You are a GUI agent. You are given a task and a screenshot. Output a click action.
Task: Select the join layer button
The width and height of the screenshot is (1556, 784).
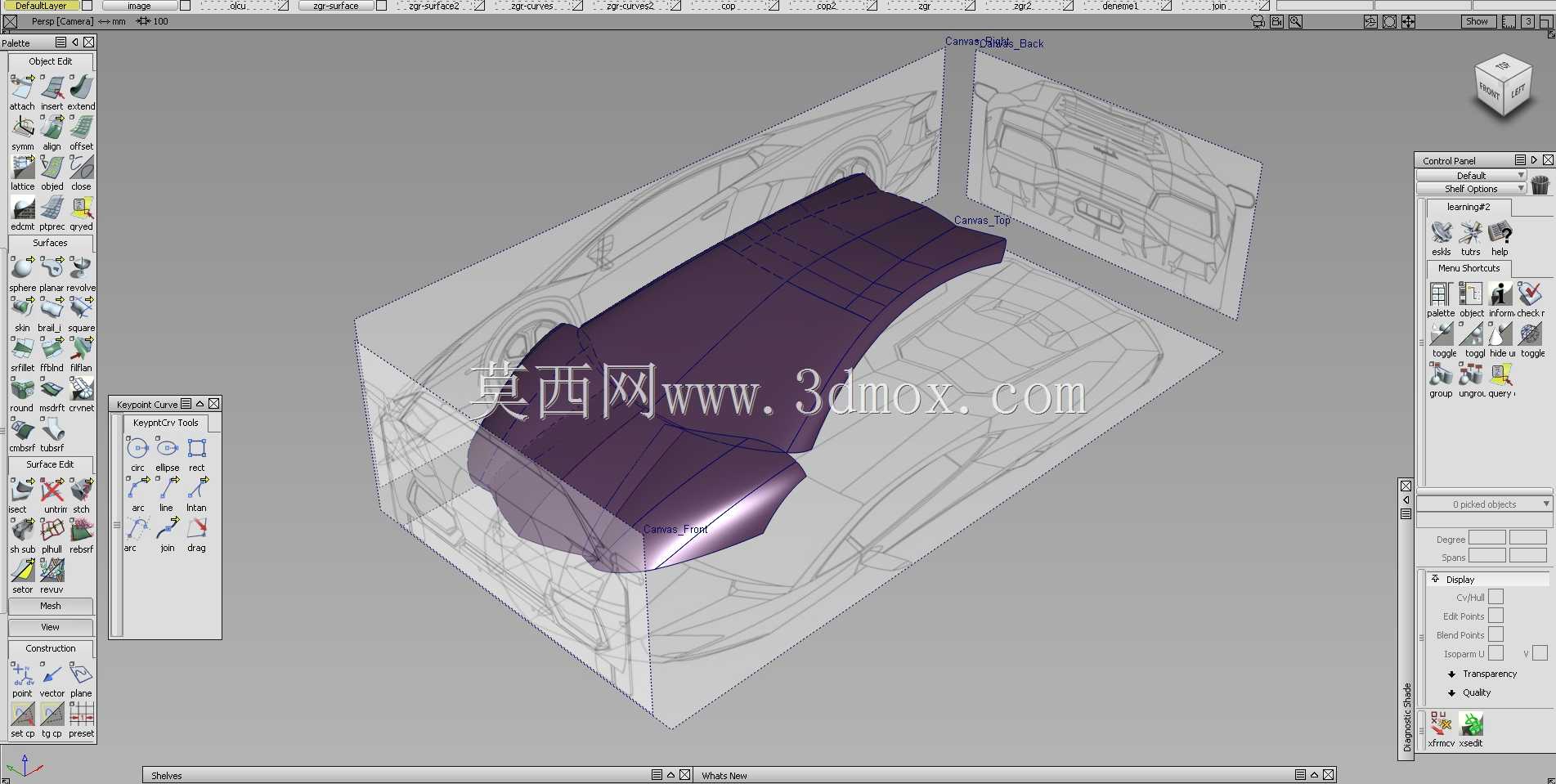pos(1218,6)
